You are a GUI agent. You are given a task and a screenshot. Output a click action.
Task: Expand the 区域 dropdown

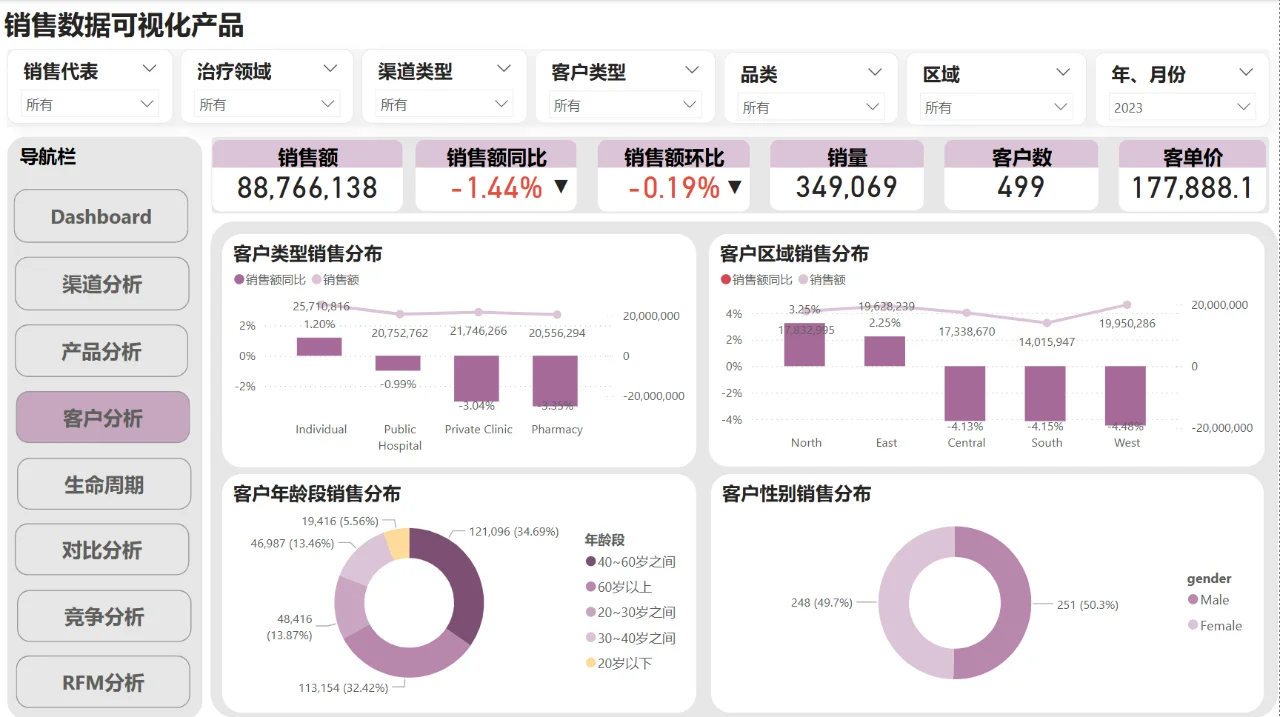1064,70
